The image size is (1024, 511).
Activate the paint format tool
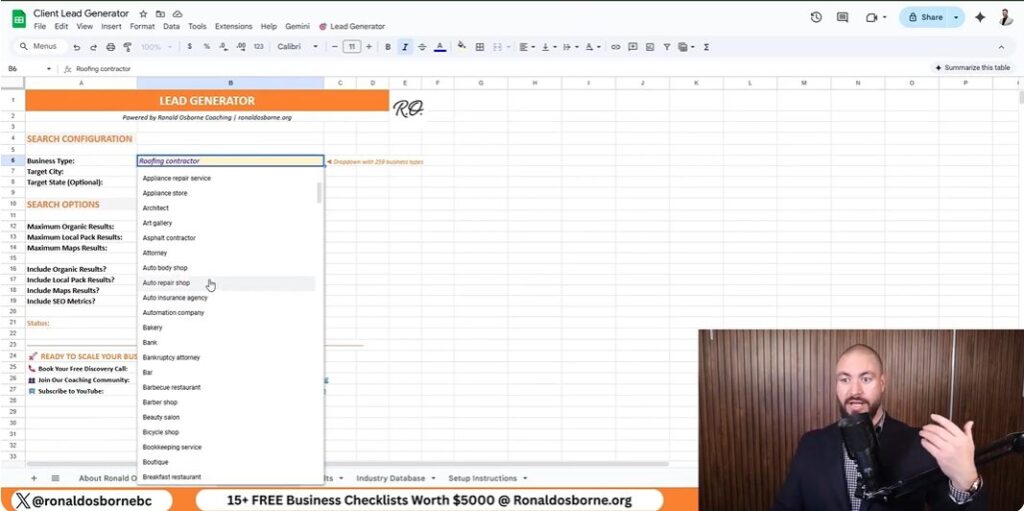[127, 47]
